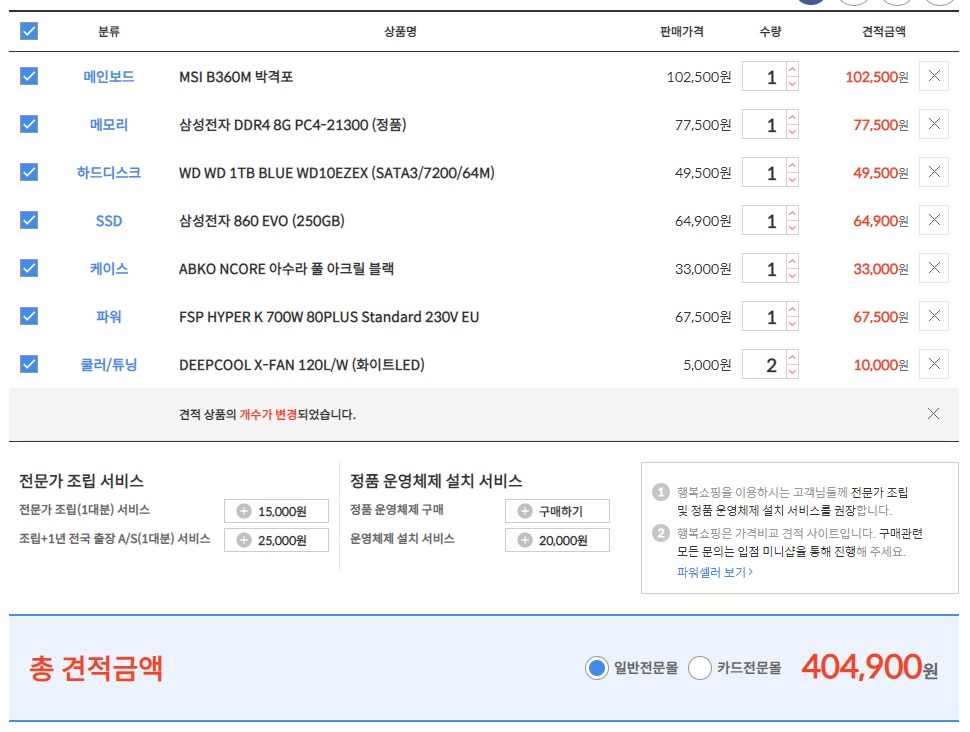Remove the DEEPCOOL X-FAN cooler item
Screen dimensions: 970x732
coord(933,364)
